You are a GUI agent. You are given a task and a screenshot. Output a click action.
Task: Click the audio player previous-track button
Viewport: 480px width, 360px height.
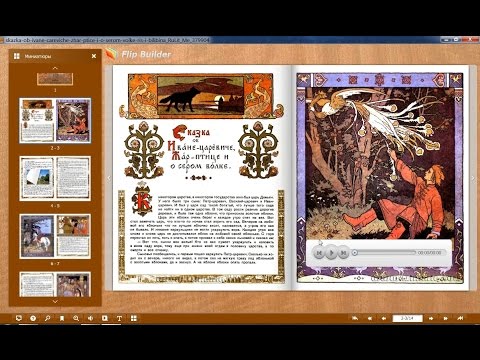319,253
